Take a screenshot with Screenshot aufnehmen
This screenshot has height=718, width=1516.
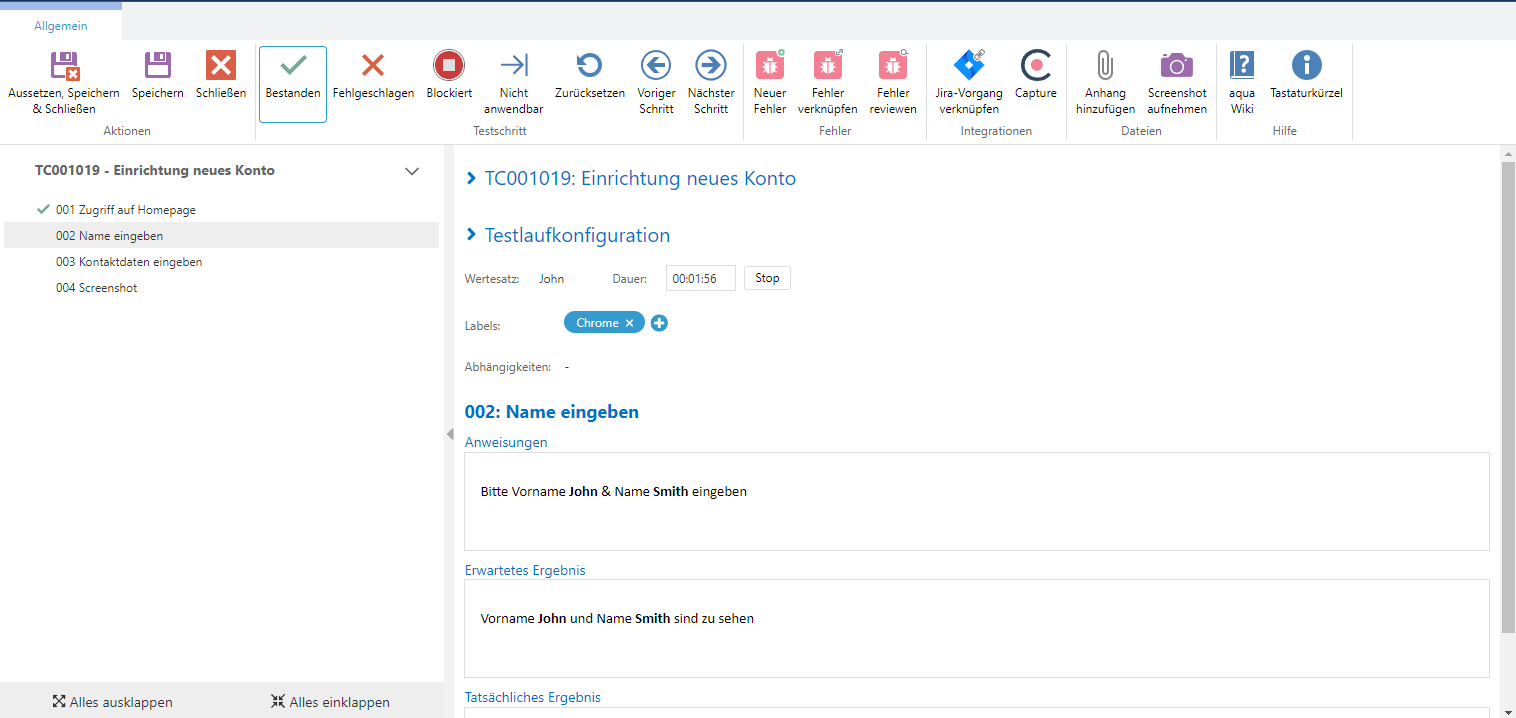click(x=1177, y=66)
